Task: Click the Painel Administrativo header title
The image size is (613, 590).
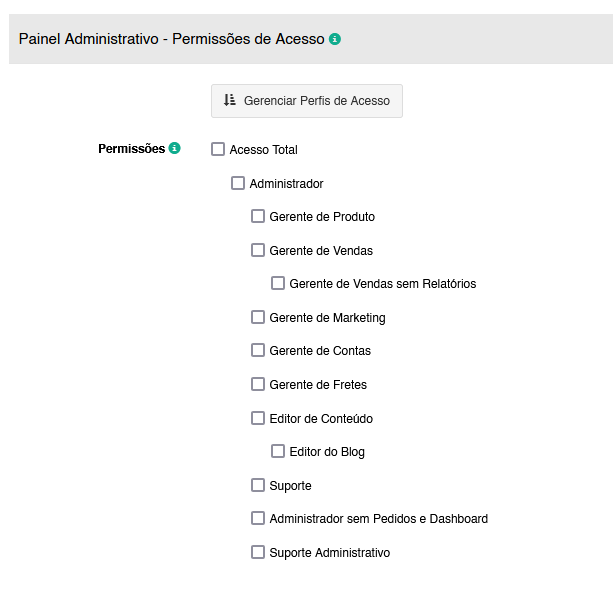Action: (171, 39)
